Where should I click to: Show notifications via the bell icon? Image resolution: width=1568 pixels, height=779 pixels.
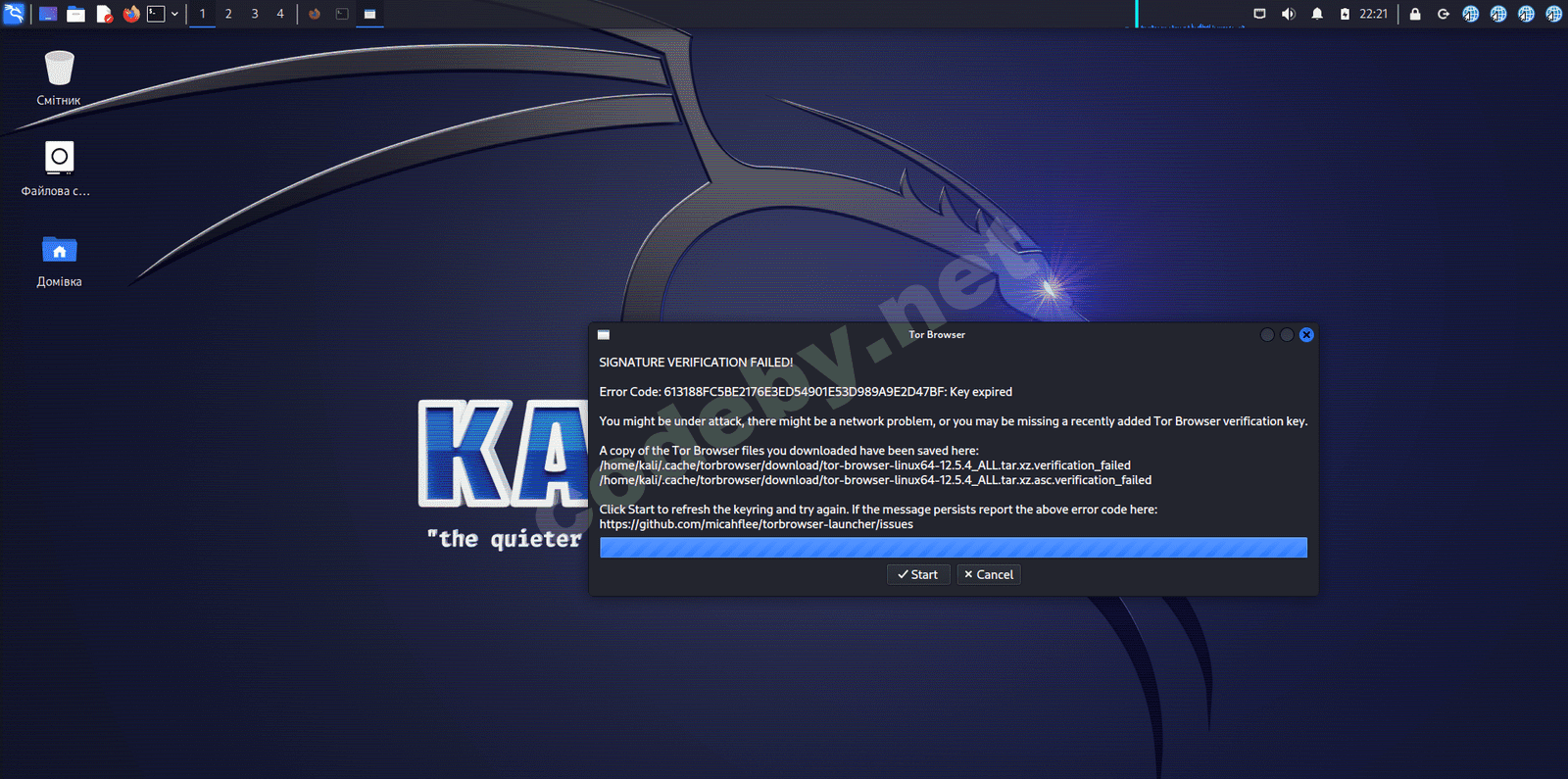pos(1317,14)
